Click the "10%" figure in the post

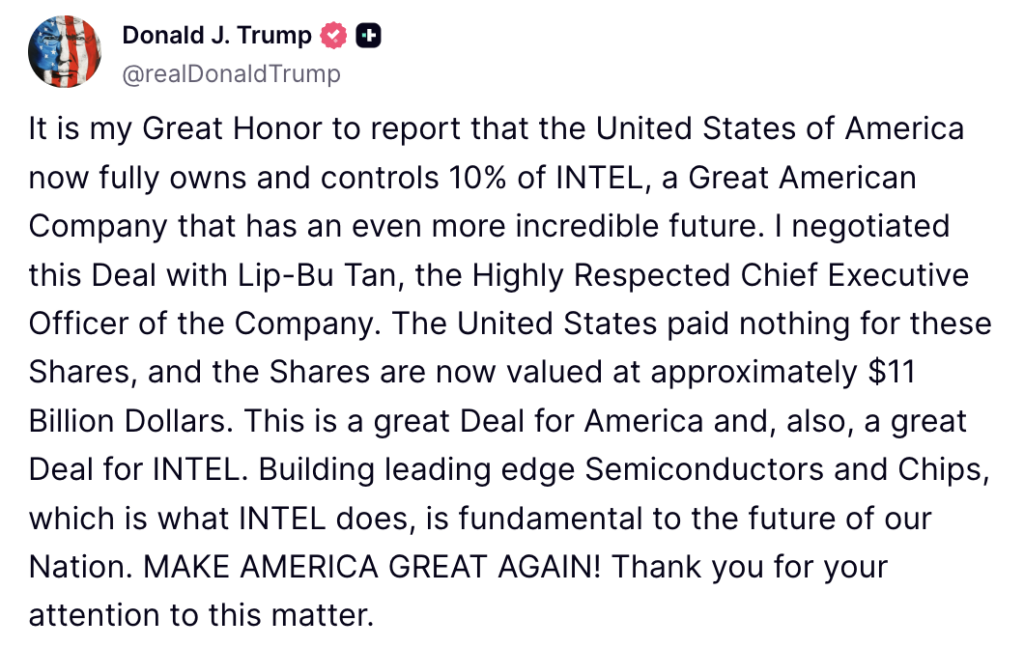pyautogui.click(x=477, y=178)
